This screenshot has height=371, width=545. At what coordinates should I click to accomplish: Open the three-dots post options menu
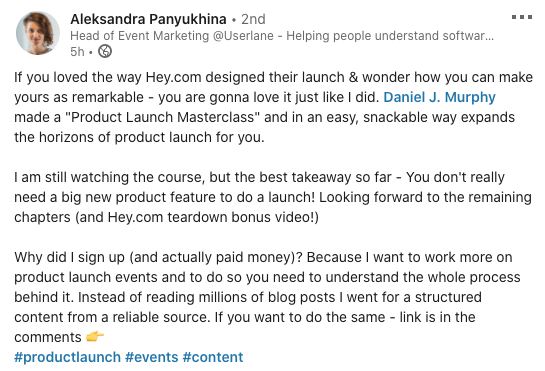point(522,17)
